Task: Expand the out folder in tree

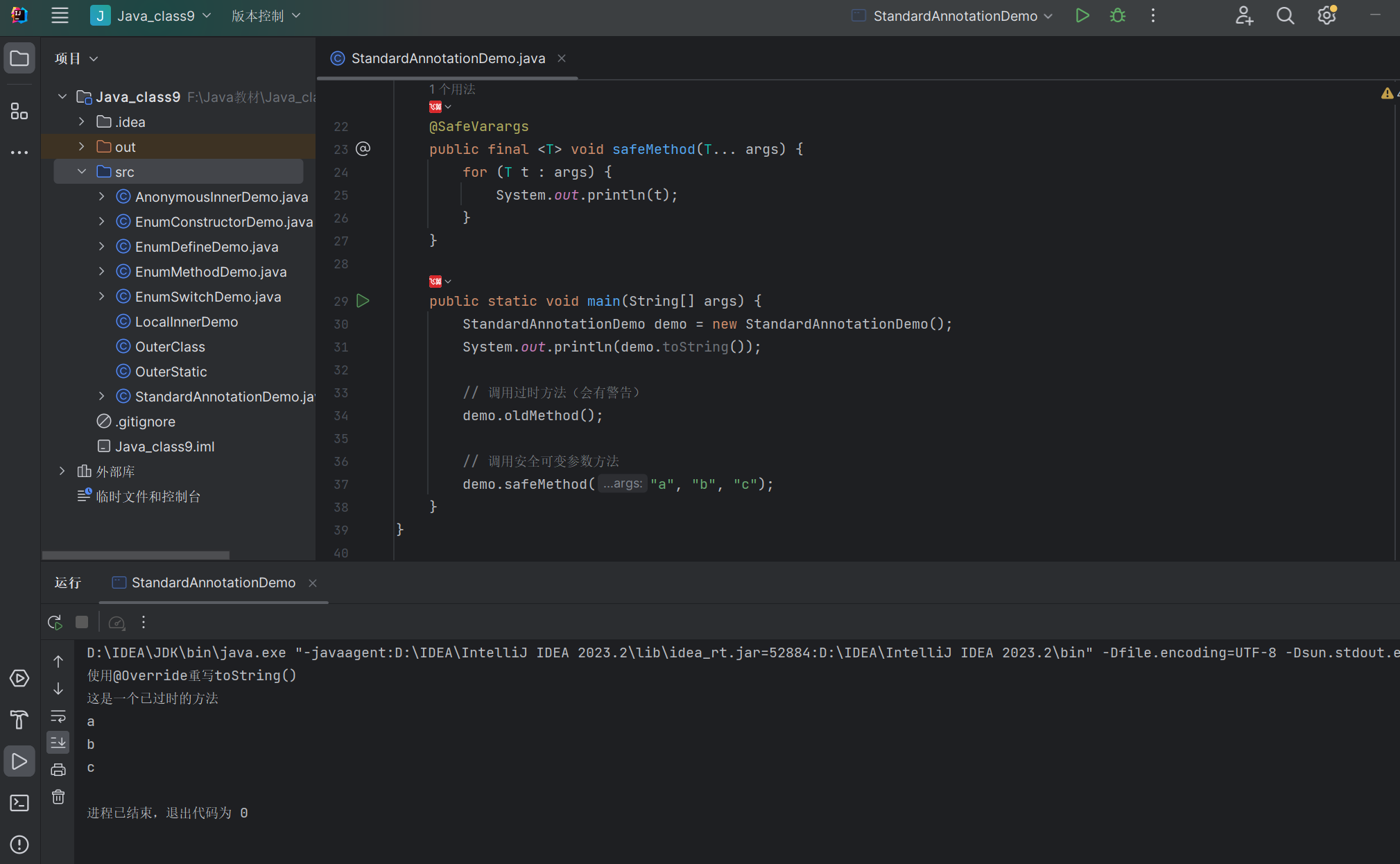Action: pos(82,146)
